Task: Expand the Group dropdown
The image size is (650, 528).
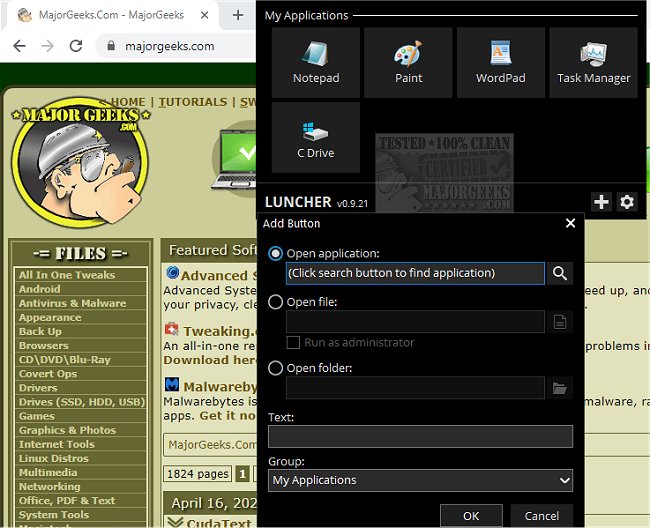Action: click(x=420, y=480)
